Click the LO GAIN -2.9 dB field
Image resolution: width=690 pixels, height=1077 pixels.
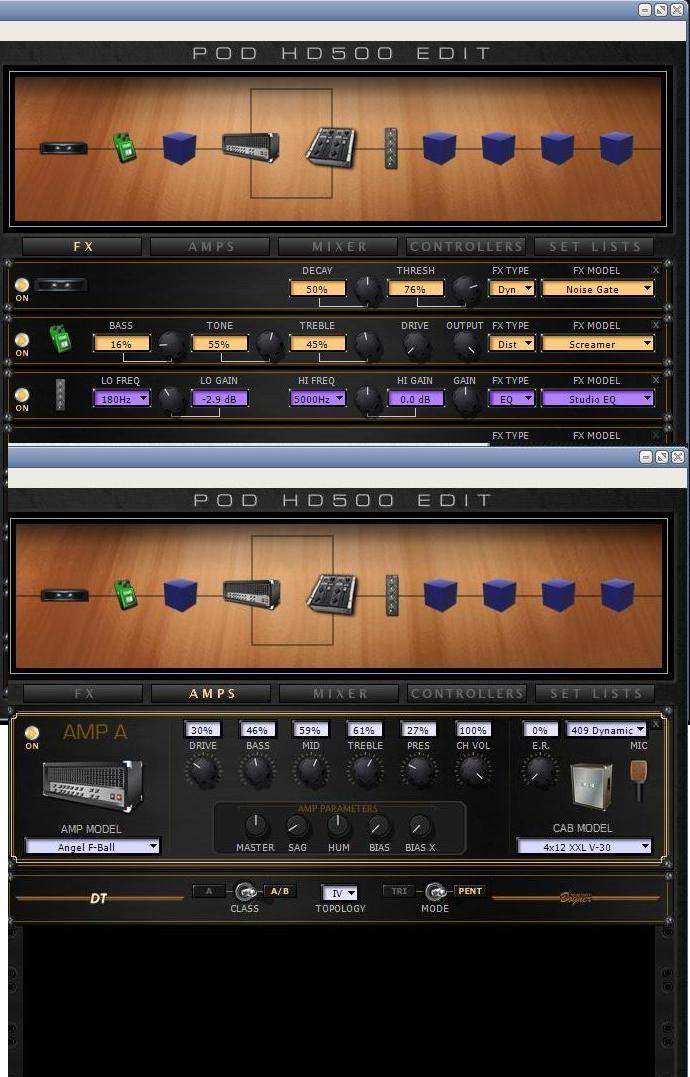click(220, 398)
